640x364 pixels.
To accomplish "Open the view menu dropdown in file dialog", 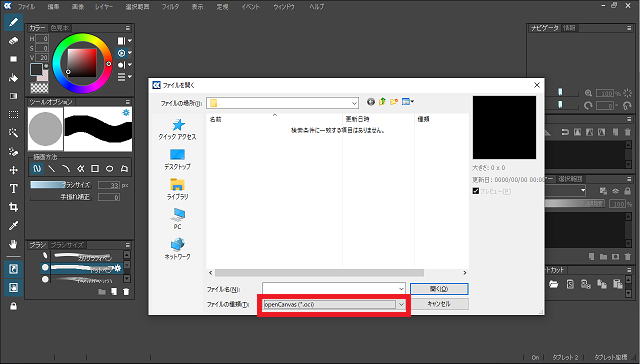I will click(x=408, y=102).
